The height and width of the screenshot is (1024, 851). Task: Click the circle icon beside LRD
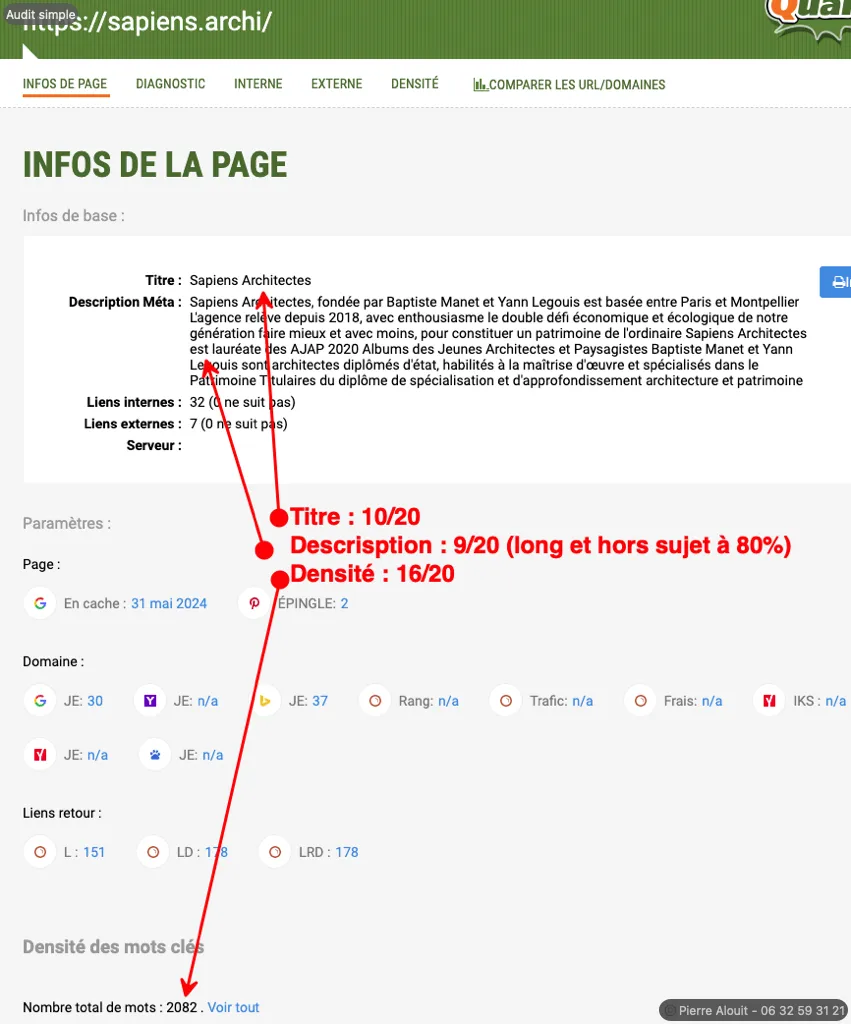[275, 852]
